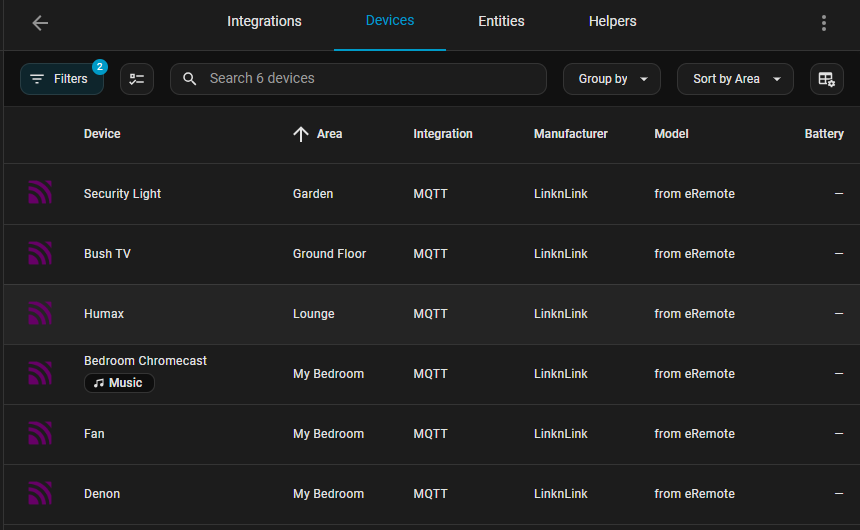The width and height of the screenshot is (860, 530).
Task: Open the Filters panel
Action: 61,79
